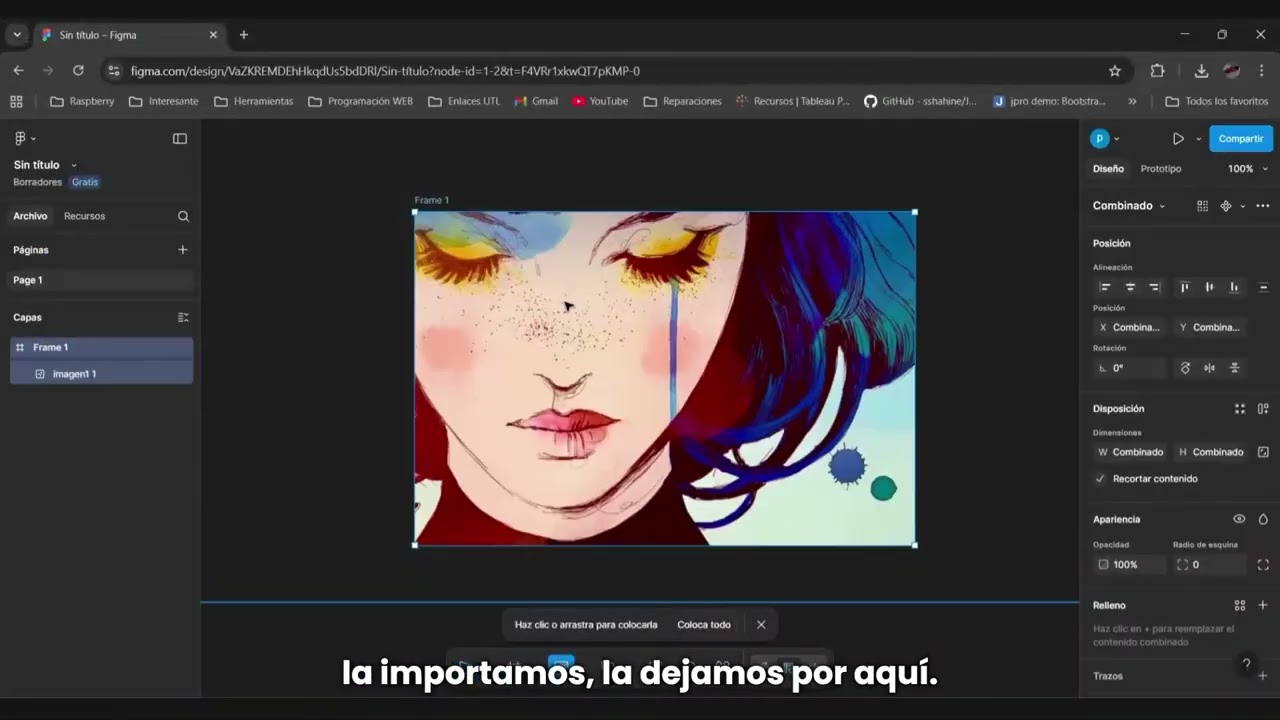Open the three-dots more options menu
The image size is (1280, 720).
pyautogui.click(x=1263, y=206)
